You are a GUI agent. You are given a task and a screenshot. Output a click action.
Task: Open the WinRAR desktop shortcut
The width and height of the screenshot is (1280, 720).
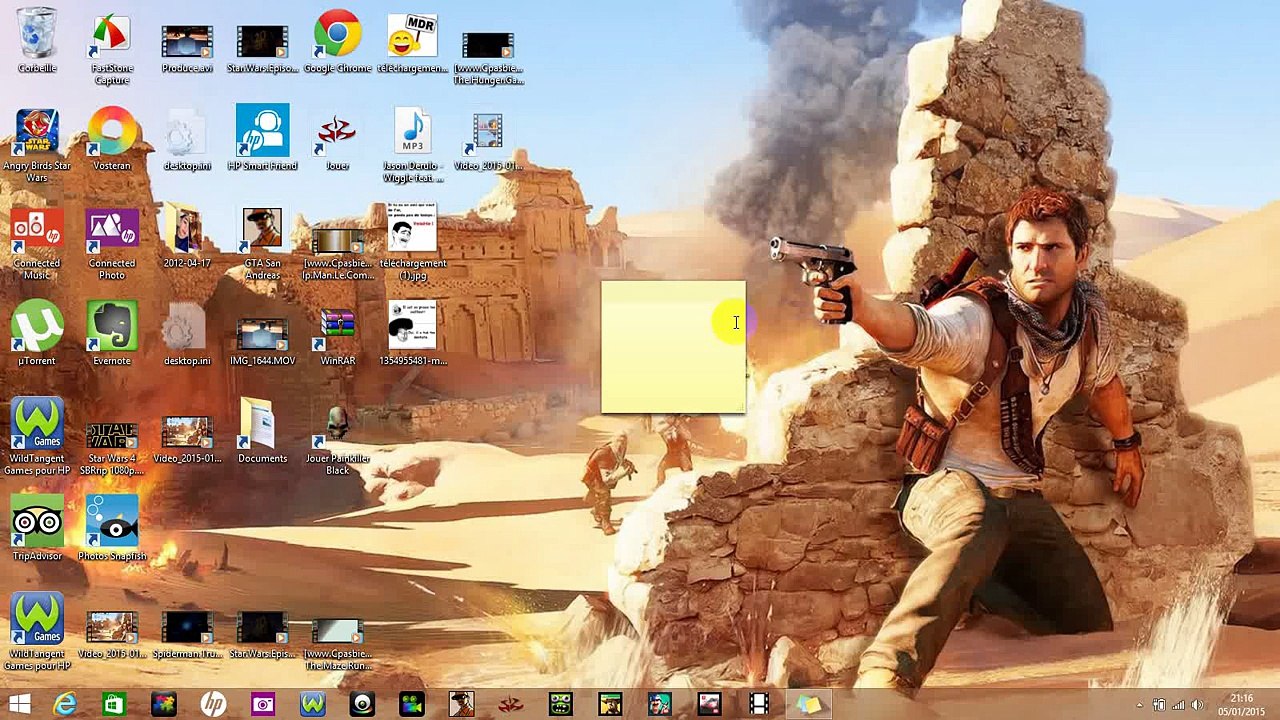tap(337, 337)
